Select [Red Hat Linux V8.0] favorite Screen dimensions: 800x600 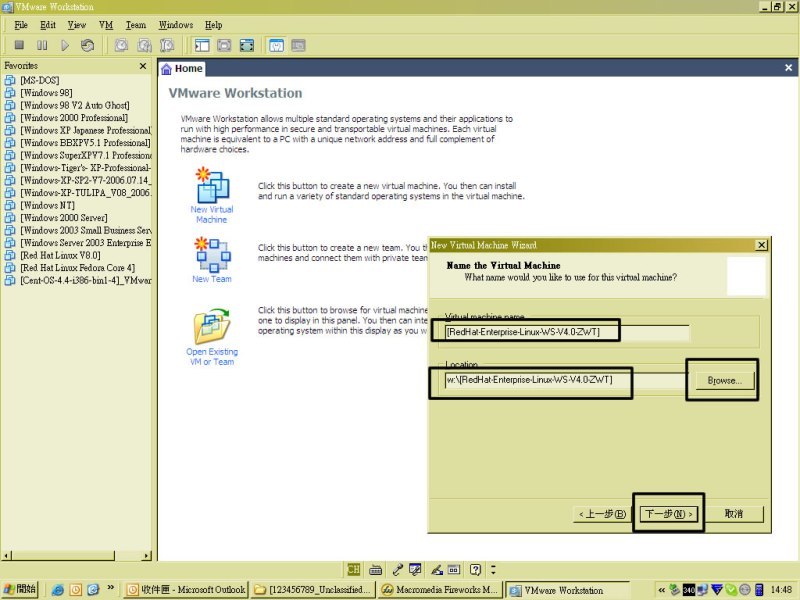[x=60, y=255]
